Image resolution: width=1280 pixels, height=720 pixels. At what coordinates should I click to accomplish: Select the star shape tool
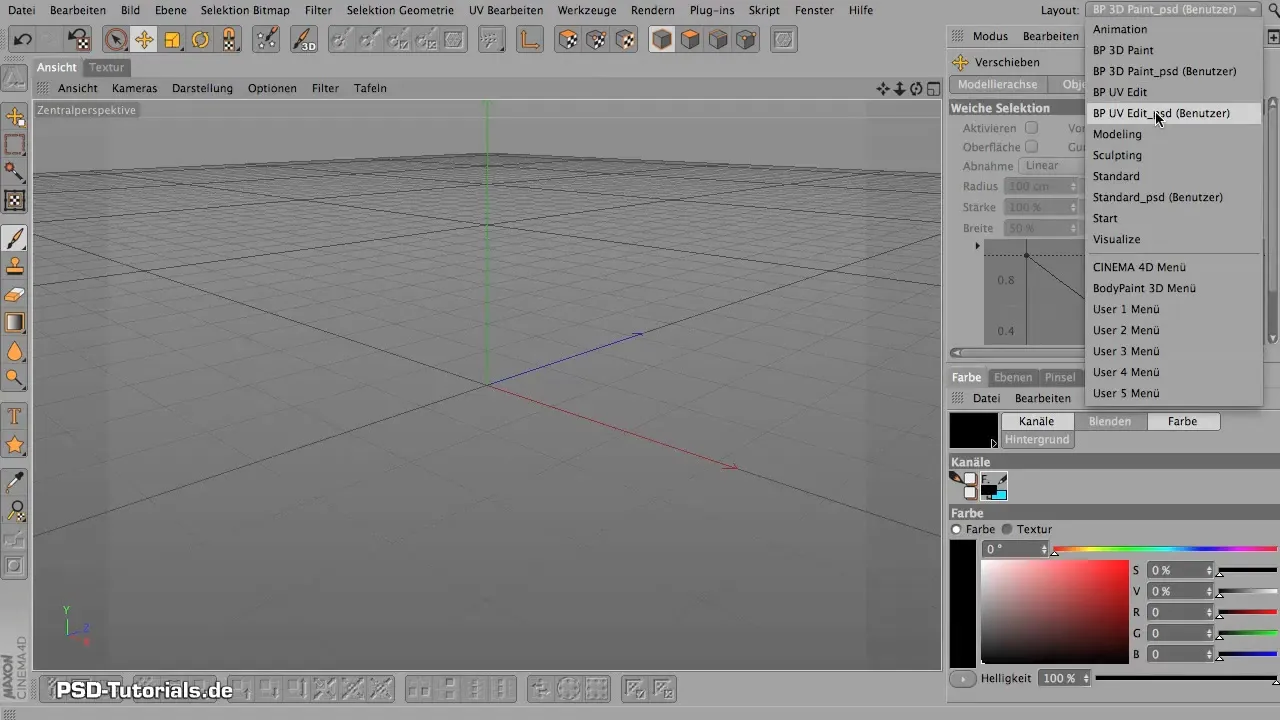point(15,444)
